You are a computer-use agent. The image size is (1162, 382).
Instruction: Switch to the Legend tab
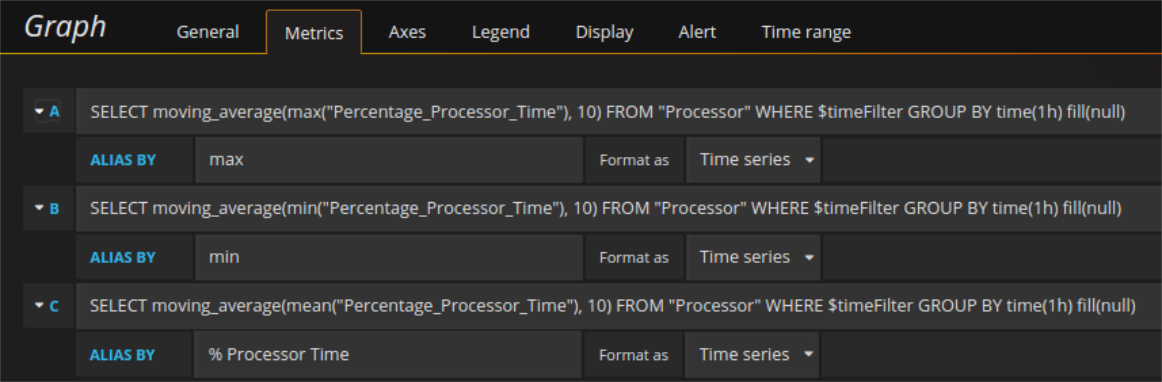[x=501, y=32]
